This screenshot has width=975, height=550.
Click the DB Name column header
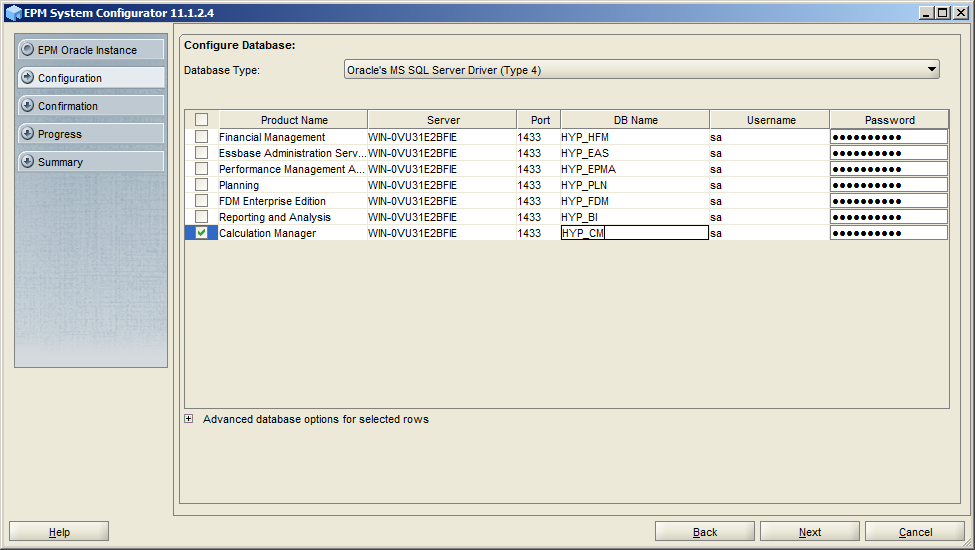[635, 120]
